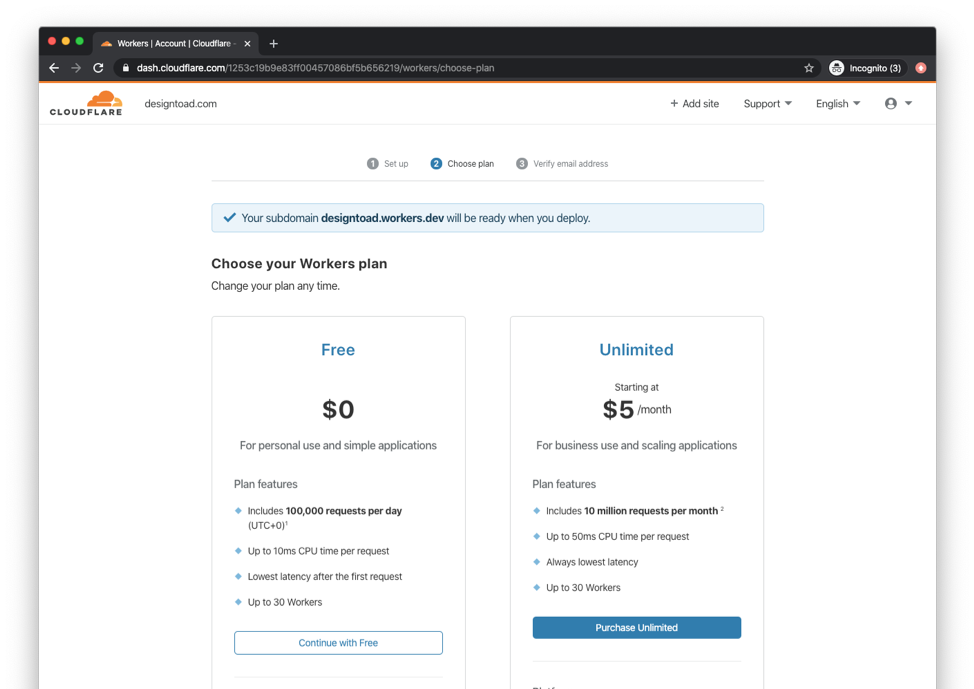Go to Set up step
The width and height of the screenshot is (974, 689).
pos(388,164)
